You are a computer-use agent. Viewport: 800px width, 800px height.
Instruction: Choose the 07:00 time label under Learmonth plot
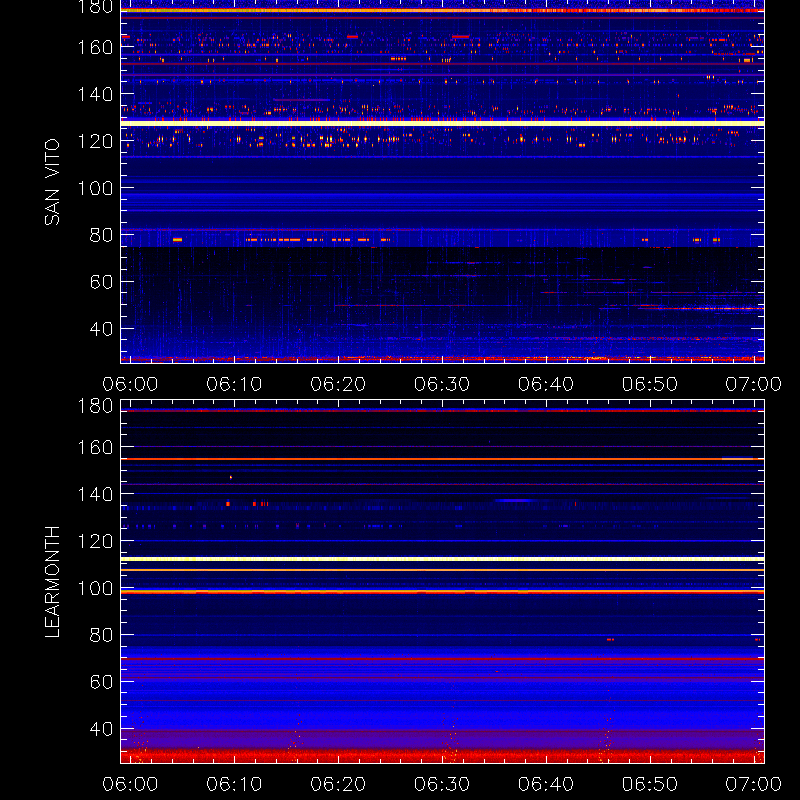[x=754, y=784]
